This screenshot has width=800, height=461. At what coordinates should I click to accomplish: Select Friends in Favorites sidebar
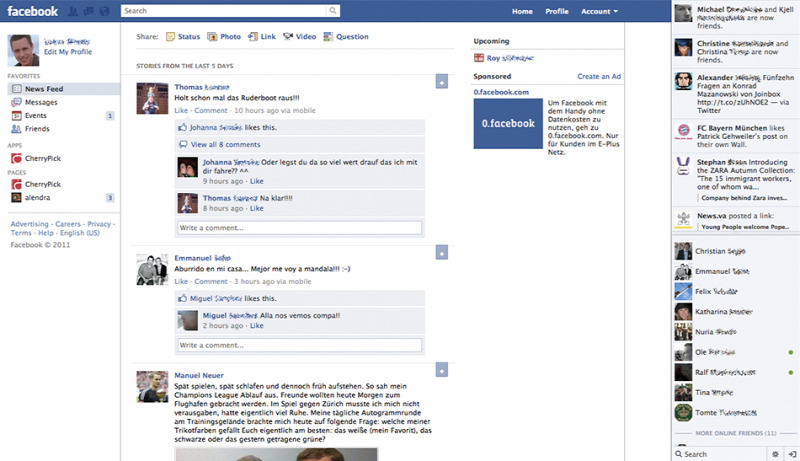pos(37,129)
